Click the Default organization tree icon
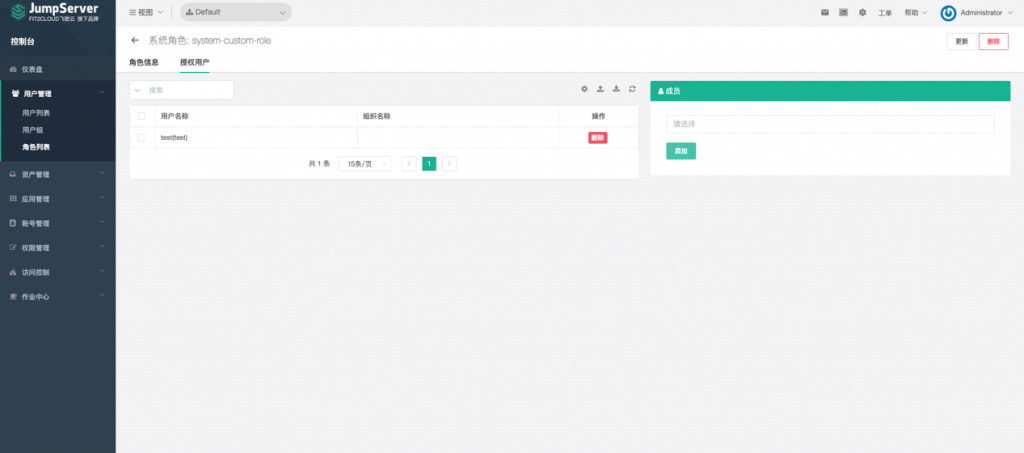 tap(189, 12)
